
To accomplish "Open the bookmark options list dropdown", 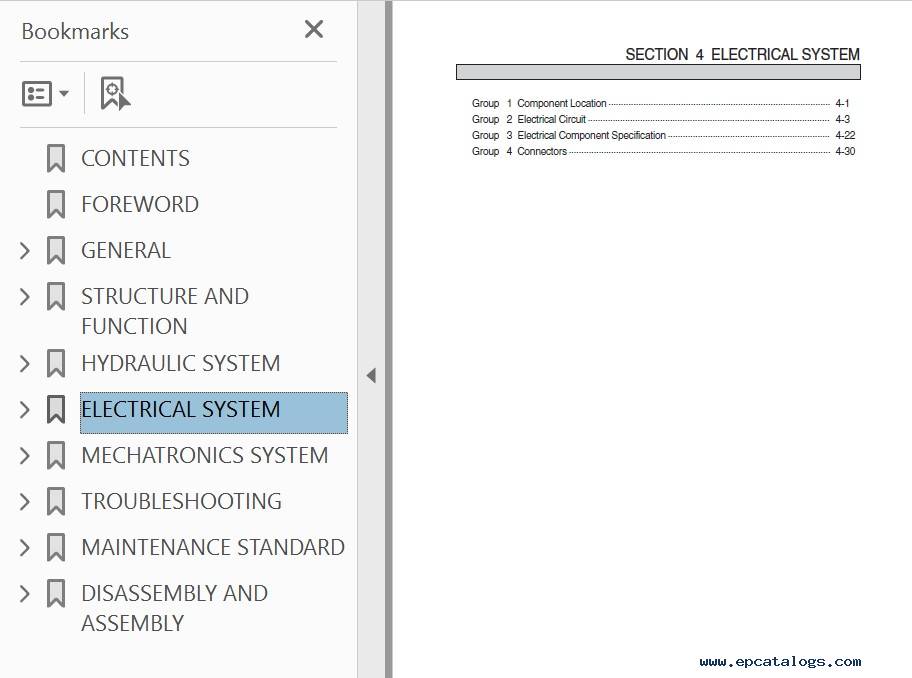I will 45,94.
